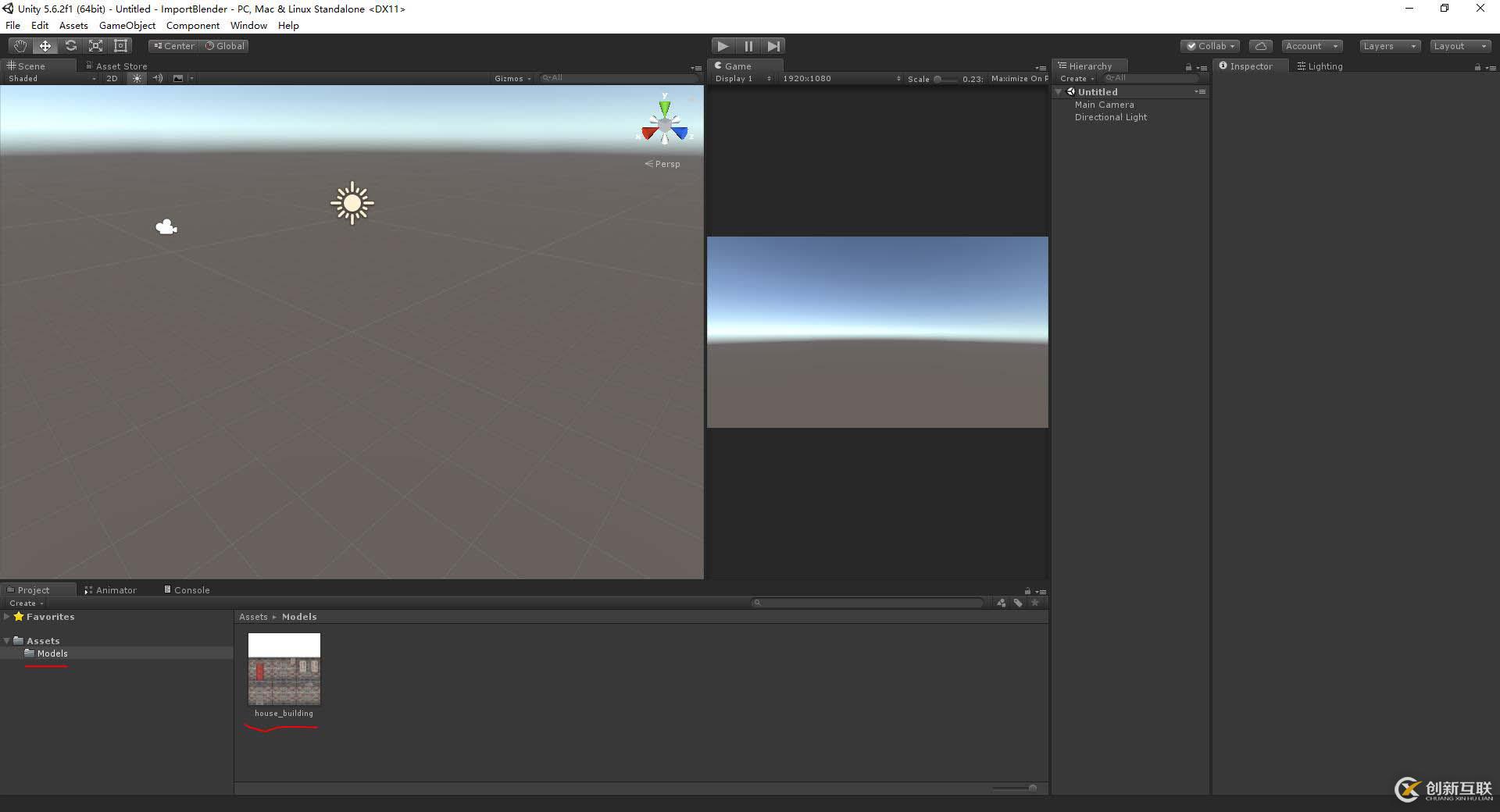The image size is (1500, 812).
Task: Click the Scene view search field
Action: tap(619, 78)
